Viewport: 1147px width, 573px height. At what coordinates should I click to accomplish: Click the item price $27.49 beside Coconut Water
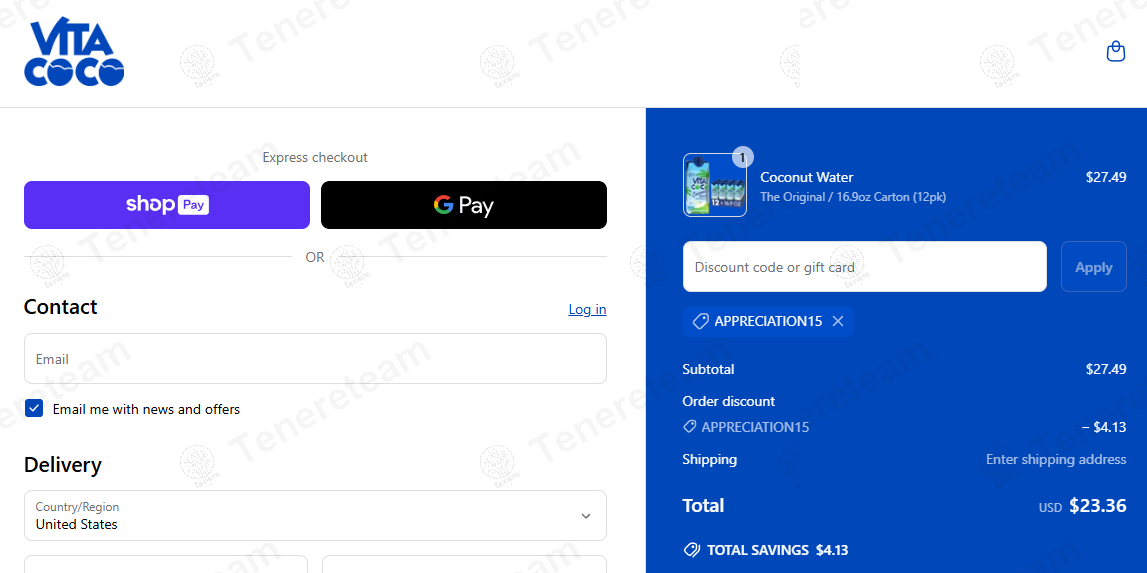[1106, 177]
